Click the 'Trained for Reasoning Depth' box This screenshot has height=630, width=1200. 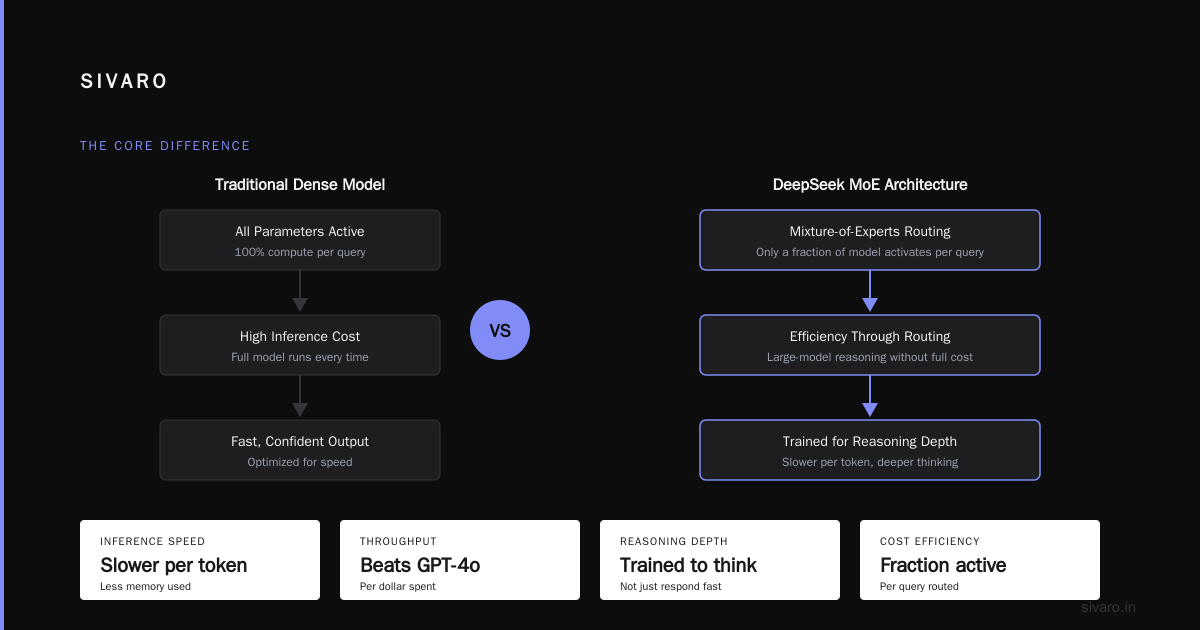[870, 450]
